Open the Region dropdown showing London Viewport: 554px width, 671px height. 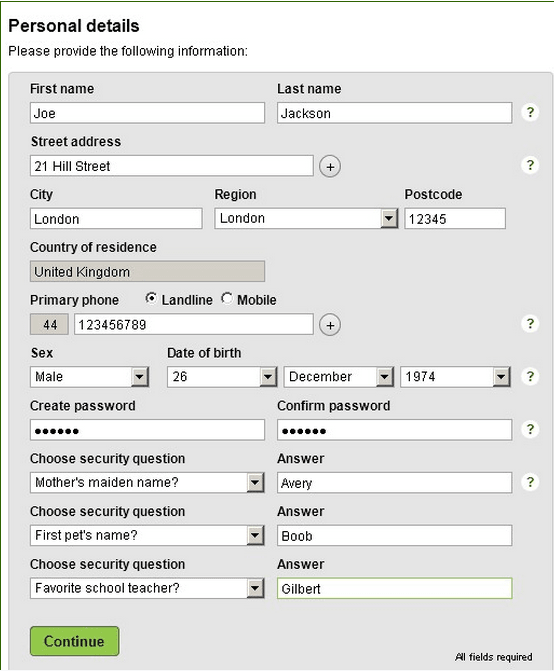[306, 219]
